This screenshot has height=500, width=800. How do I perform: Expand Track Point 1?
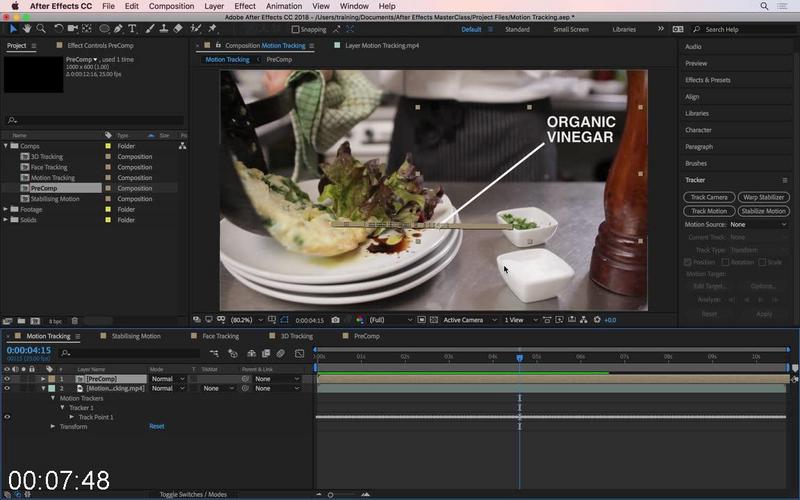(x=71, y=417)
